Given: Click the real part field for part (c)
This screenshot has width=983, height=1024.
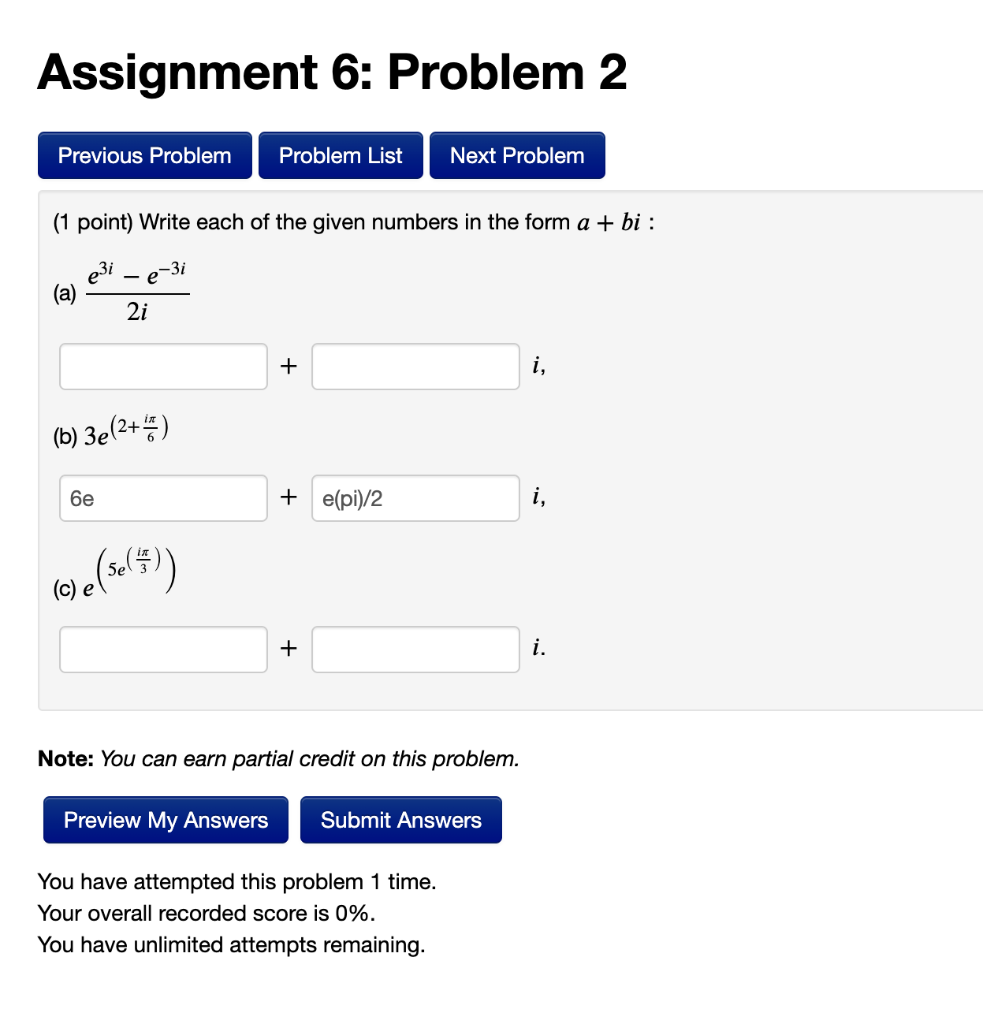Looking at the screenshot, I should coord(163,648).
